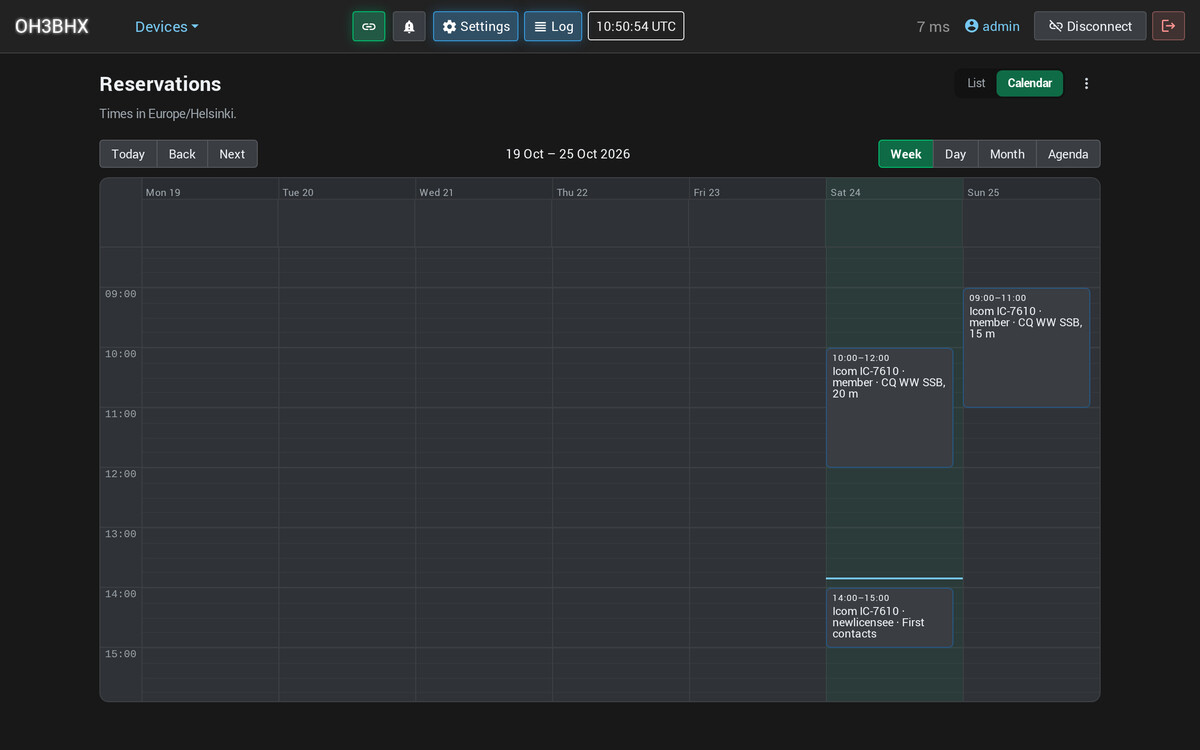Click the 7 ms latency indicator
This screenshot has height=750, width=1200.
point(933,27)
